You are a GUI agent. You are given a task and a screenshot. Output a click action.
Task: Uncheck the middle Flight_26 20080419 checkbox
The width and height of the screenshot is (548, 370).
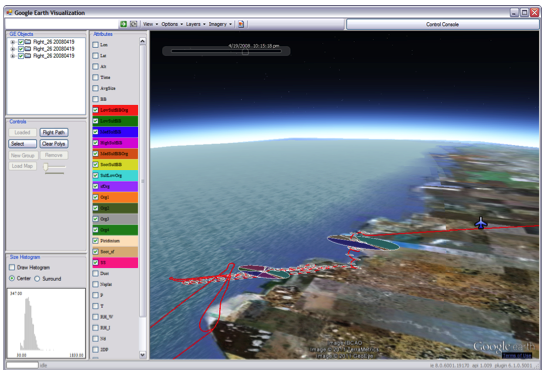[x=21, y=49]
